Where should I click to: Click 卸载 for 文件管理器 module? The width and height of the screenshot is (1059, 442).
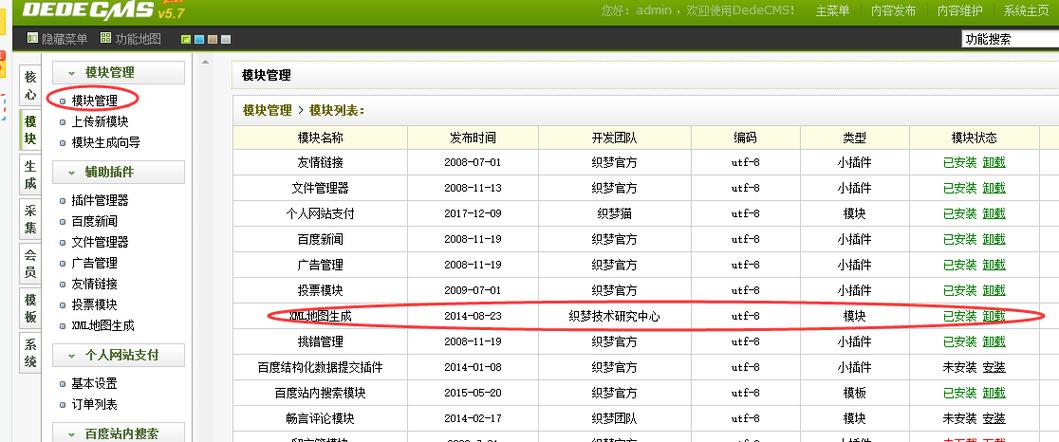(994, 188)
